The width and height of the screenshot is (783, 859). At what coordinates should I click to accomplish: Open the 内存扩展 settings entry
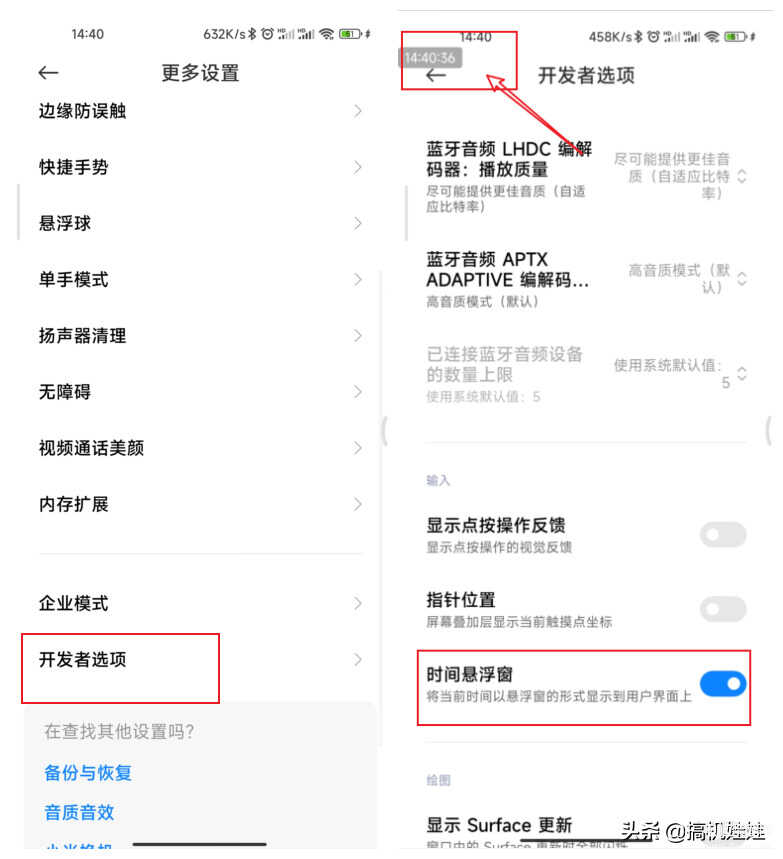point(201,504)
